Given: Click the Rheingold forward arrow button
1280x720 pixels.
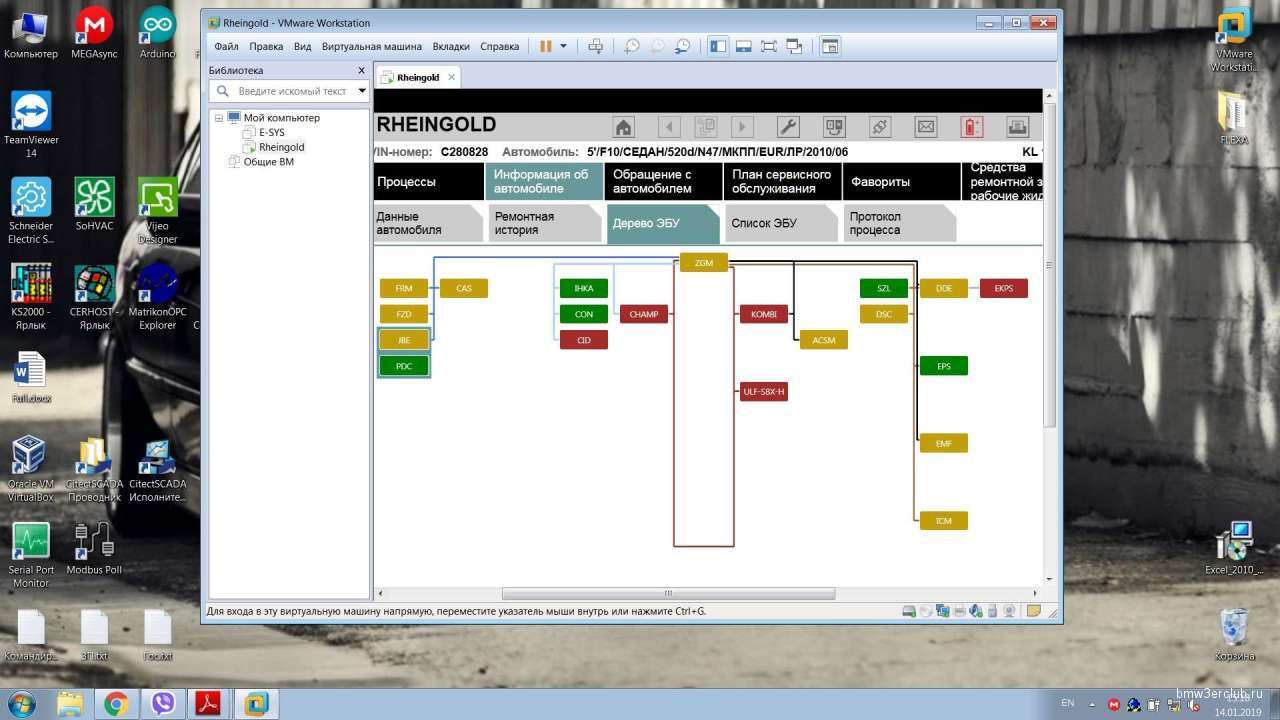Looking at the screenshot, I should (742, 127).
